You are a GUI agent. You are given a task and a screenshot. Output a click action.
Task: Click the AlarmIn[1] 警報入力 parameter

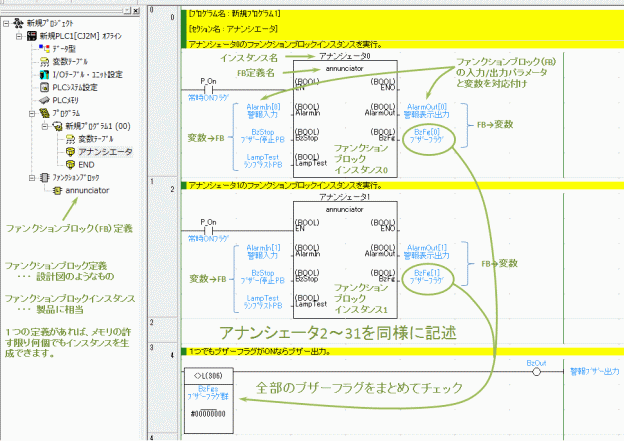click(x=263, y=252)
